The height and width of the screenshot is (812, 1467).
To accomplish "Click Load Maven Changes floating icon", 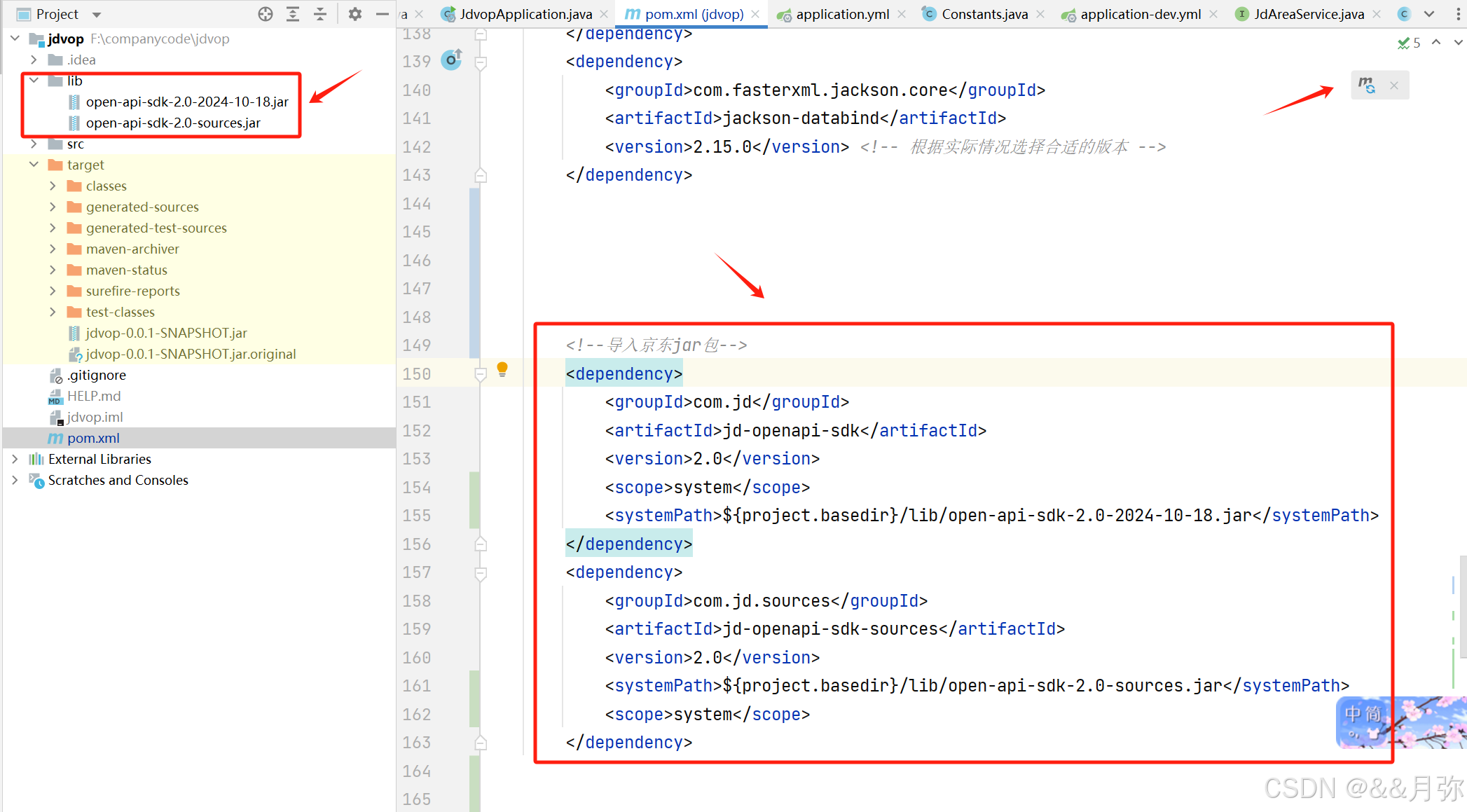I will pos(1367,85).
